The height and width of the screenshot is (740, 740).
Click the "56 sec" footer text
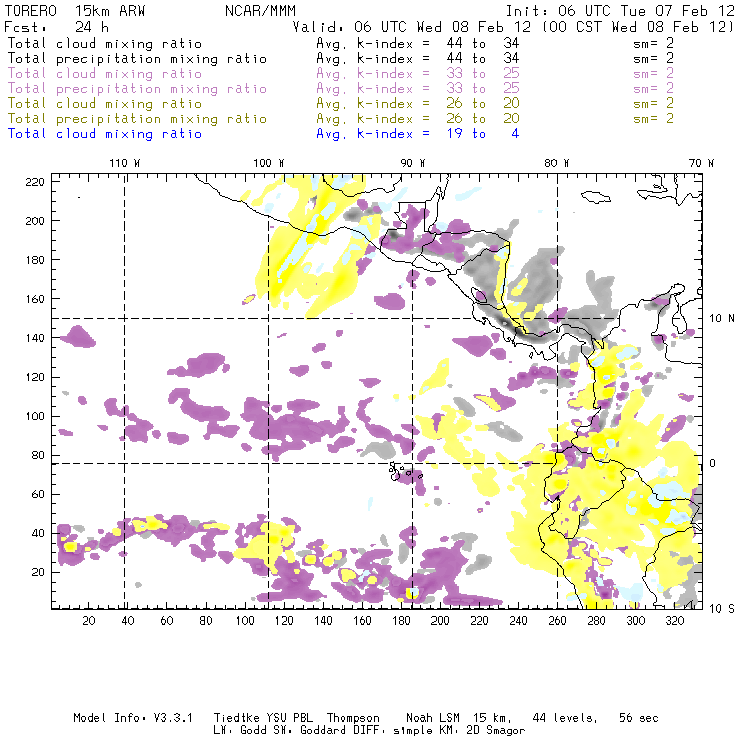[x=639, y=718]
